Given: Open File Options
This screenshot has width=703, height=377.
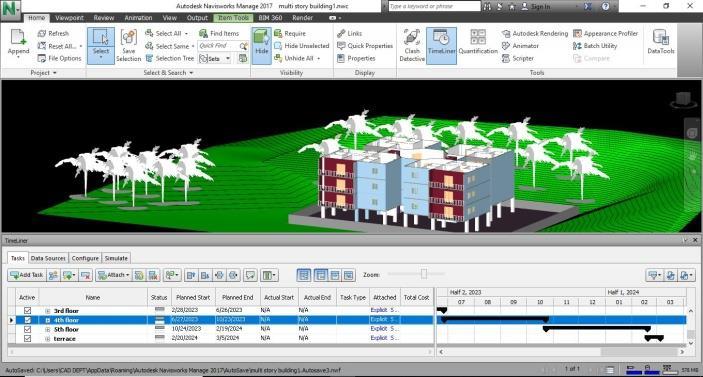Looking at the screenshot, I should (60, 58).
